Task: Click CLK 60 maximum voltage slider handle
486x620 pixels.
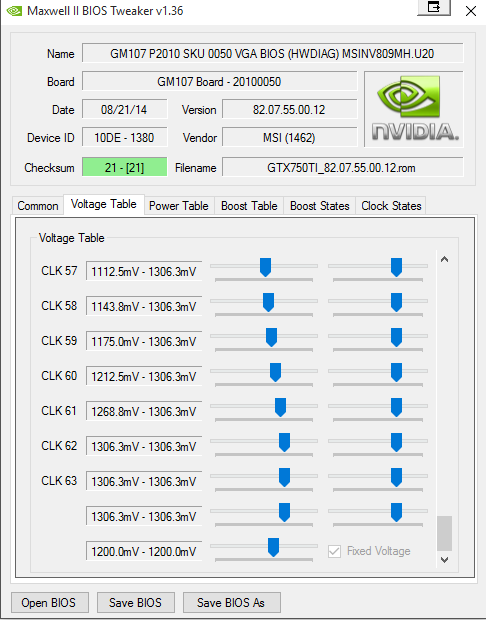Action: (396, 372)
